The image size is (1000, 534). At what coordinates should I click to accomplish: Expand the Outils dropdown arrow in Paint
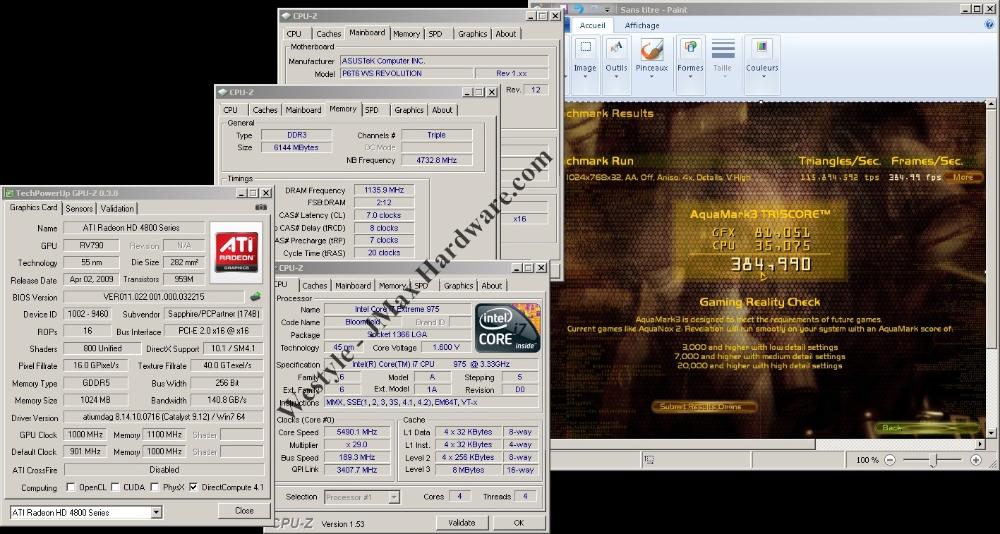pos(615,77)
